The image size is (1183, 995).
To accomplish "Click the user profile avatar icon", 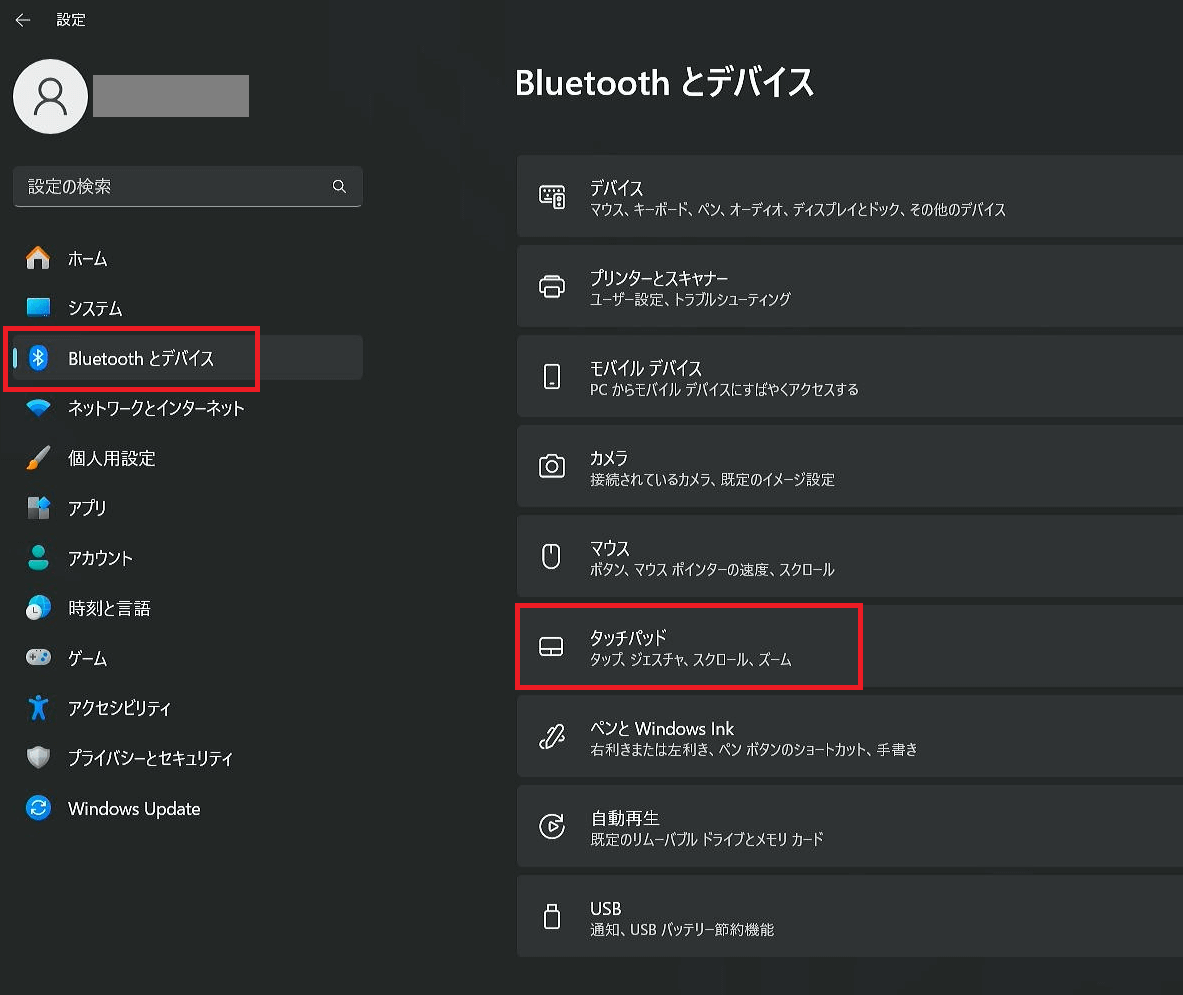I will pos(50,96).
